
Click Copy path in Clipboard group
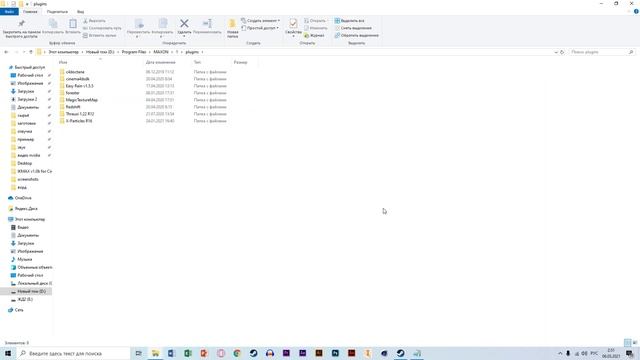point(102,28)
